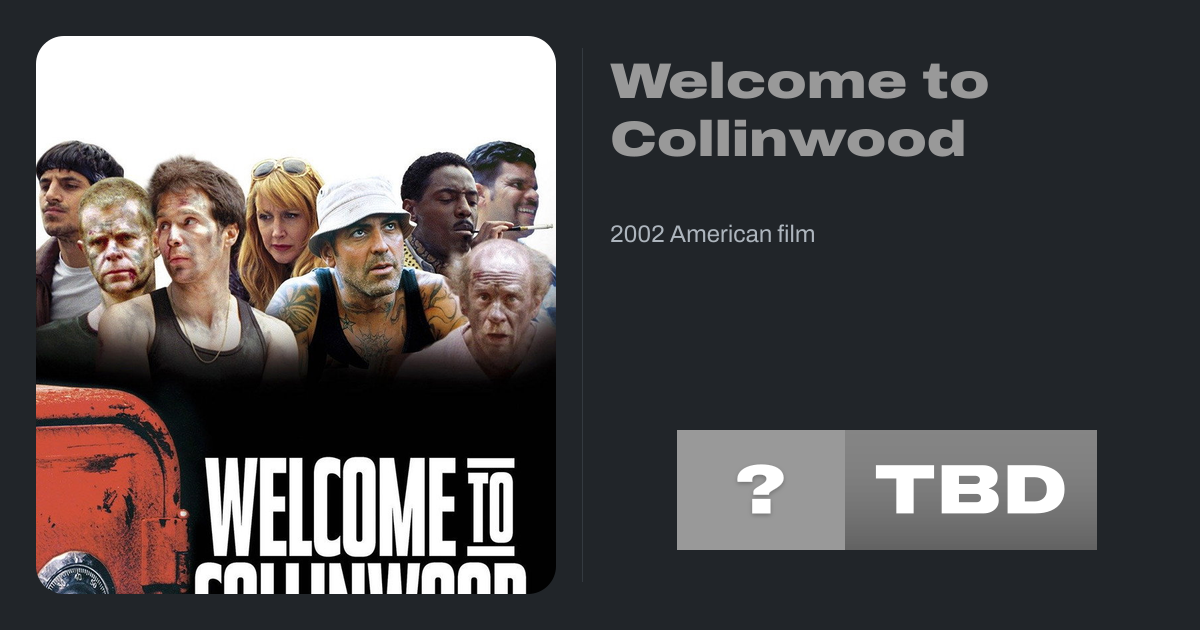
Task: Select the "2002 American film" description text
Action: click(x=712, y=235)
